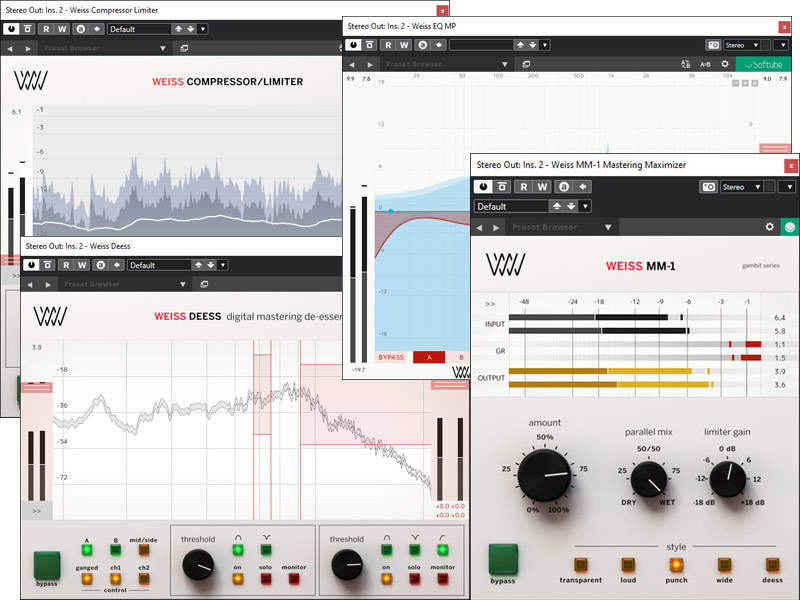Select the transparent style button
Image resolution: width=800 pixels, height=600 pixels.
[x=581, y=565]
